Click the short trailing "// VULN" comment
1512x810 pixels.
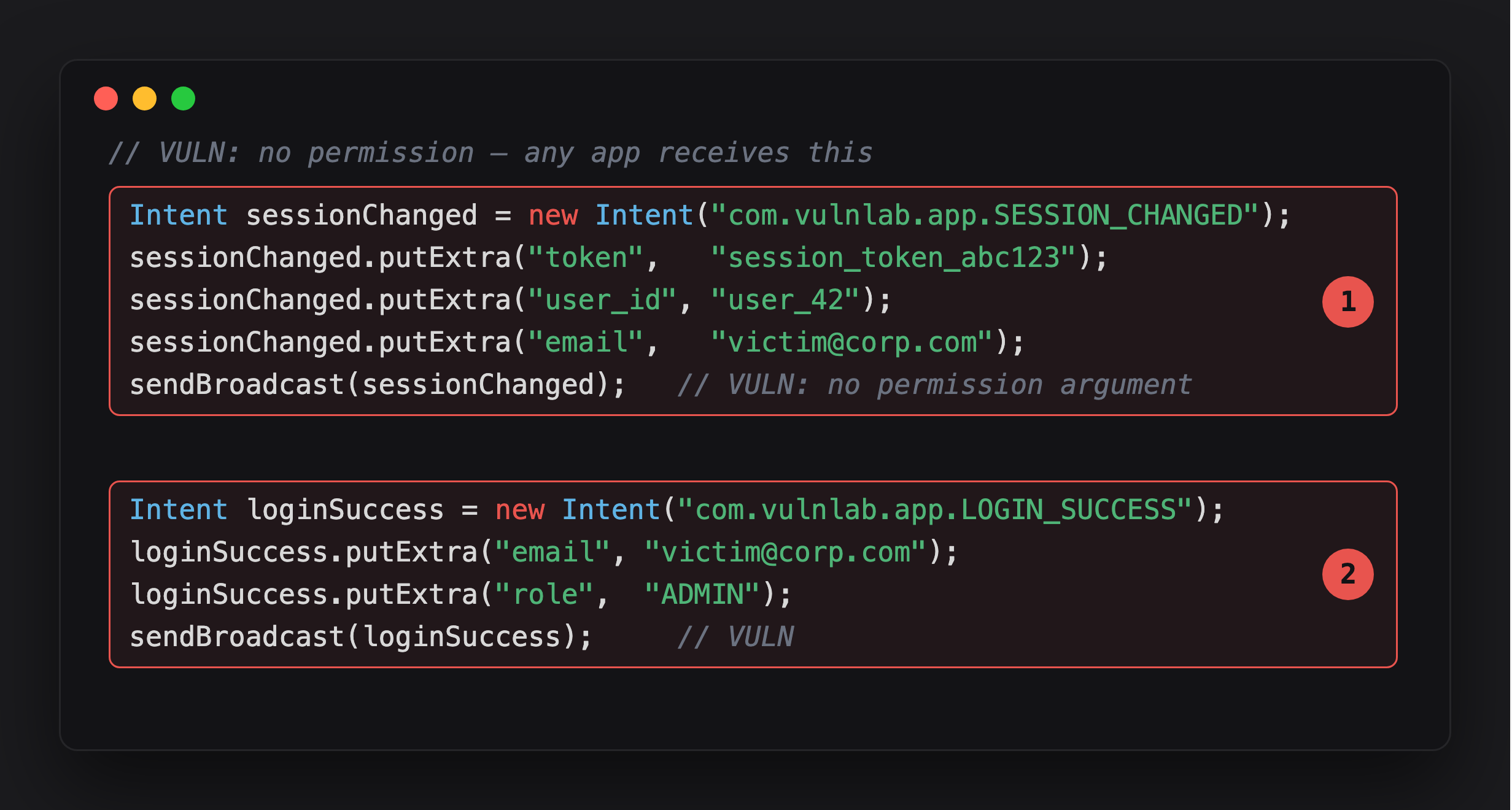point(735,637)
